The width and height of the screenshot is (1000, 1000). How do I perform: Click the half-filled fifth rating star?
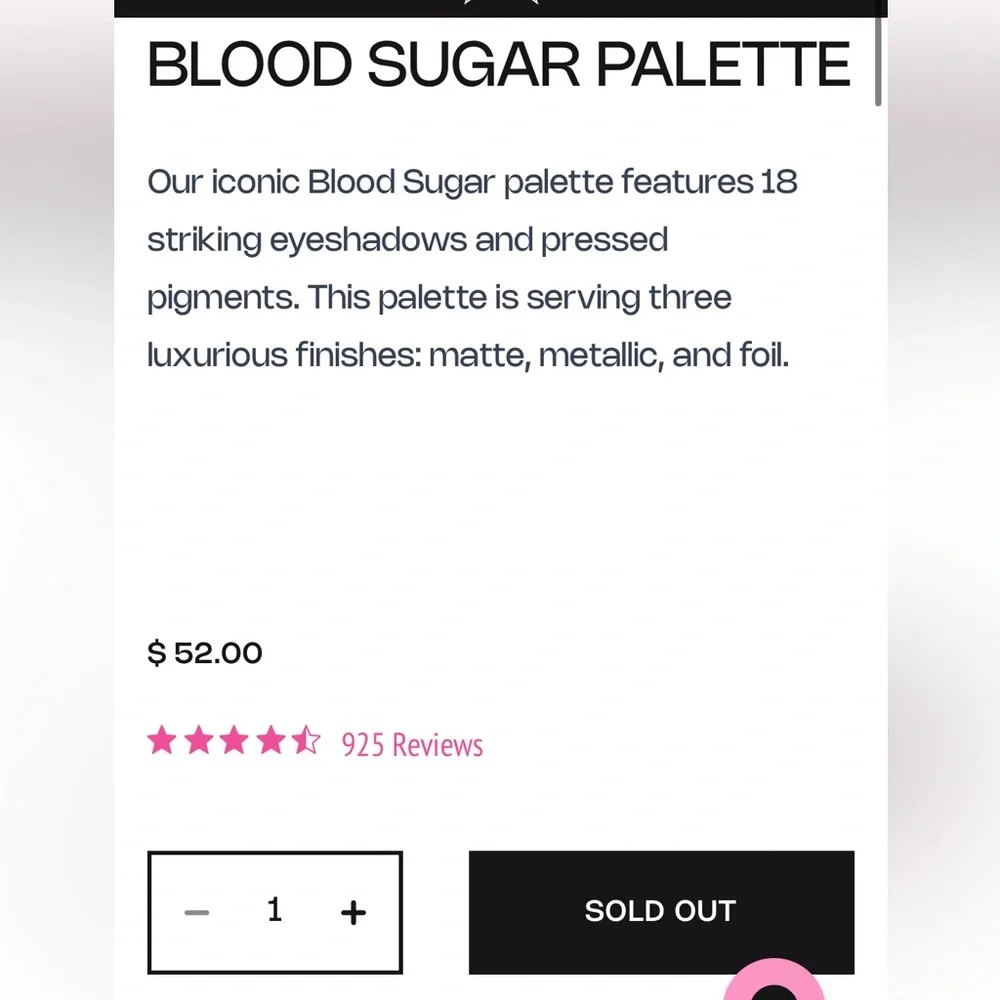[x=307, y=740]
